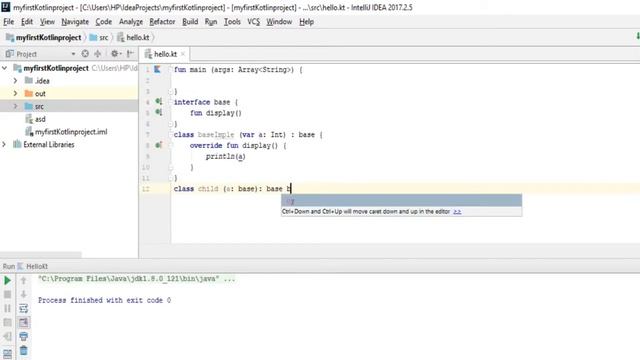The image size is (640, 360).
Task: Fold the override fun display() block
Action: tap(171, 145)
